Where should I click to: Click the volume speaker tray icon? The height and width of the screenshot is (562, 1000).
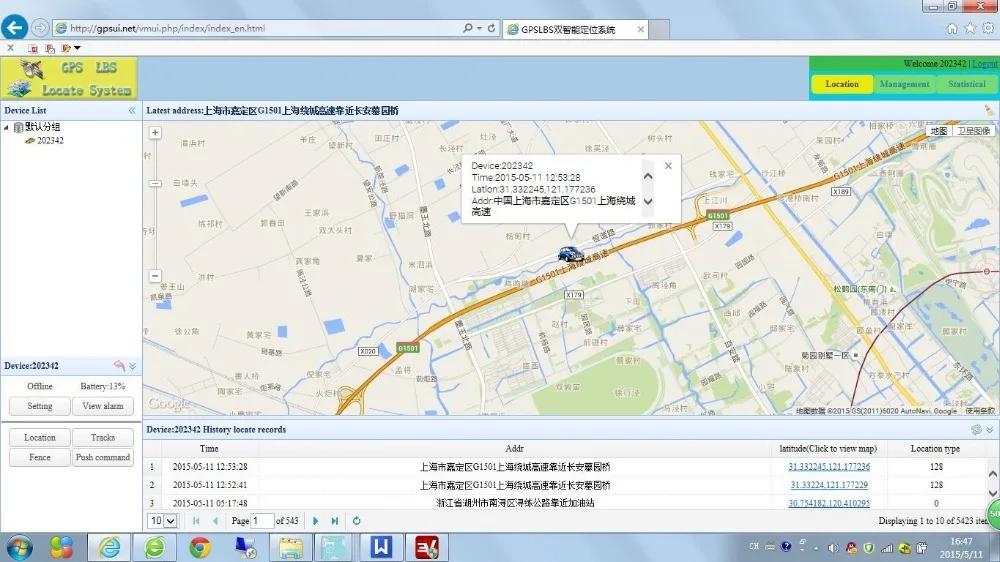click(833, 547)
